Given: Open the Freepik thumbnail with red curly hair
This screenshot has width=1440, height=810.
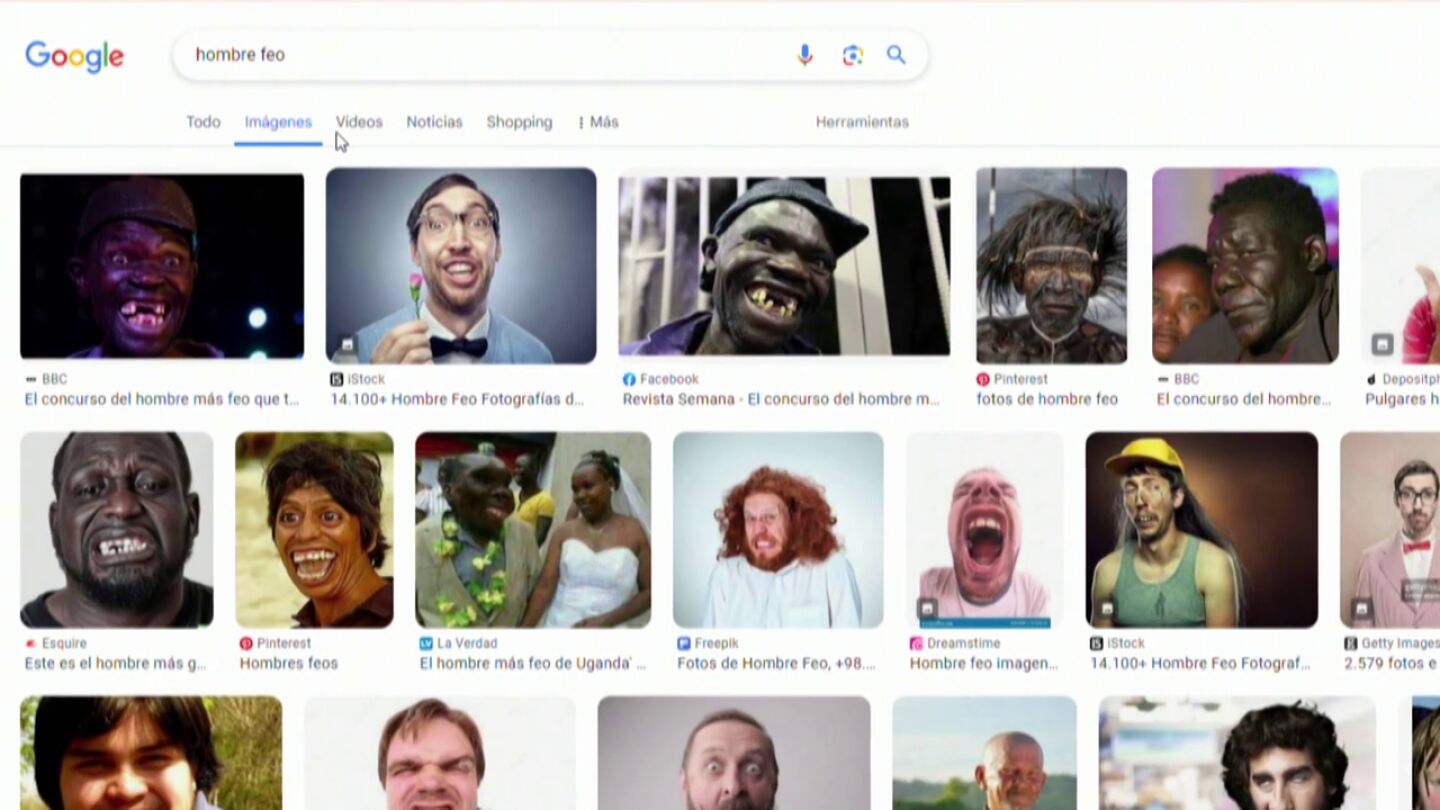Looking at the screenshot, I should (x=778, y=529).
